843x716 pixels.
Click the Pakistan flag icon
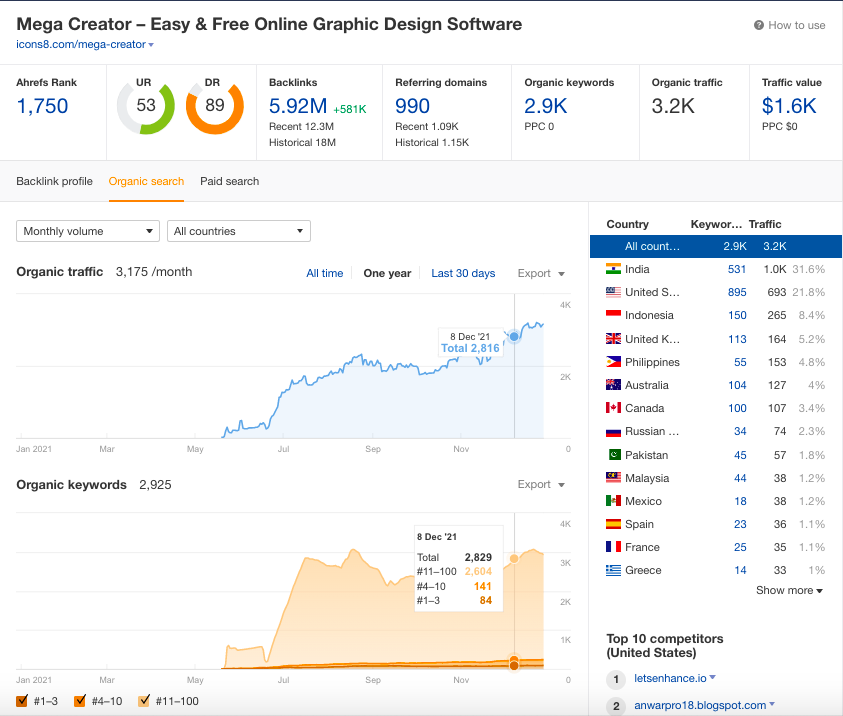[613, 455]
